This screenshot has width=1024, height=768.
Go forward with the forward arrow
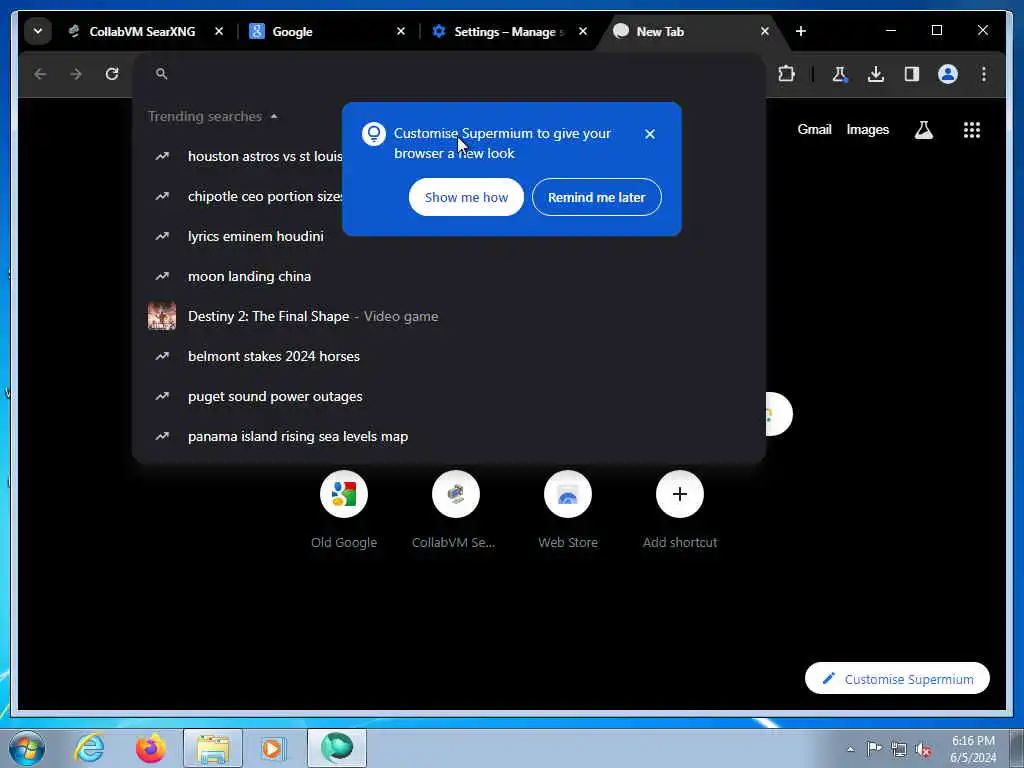76,74
